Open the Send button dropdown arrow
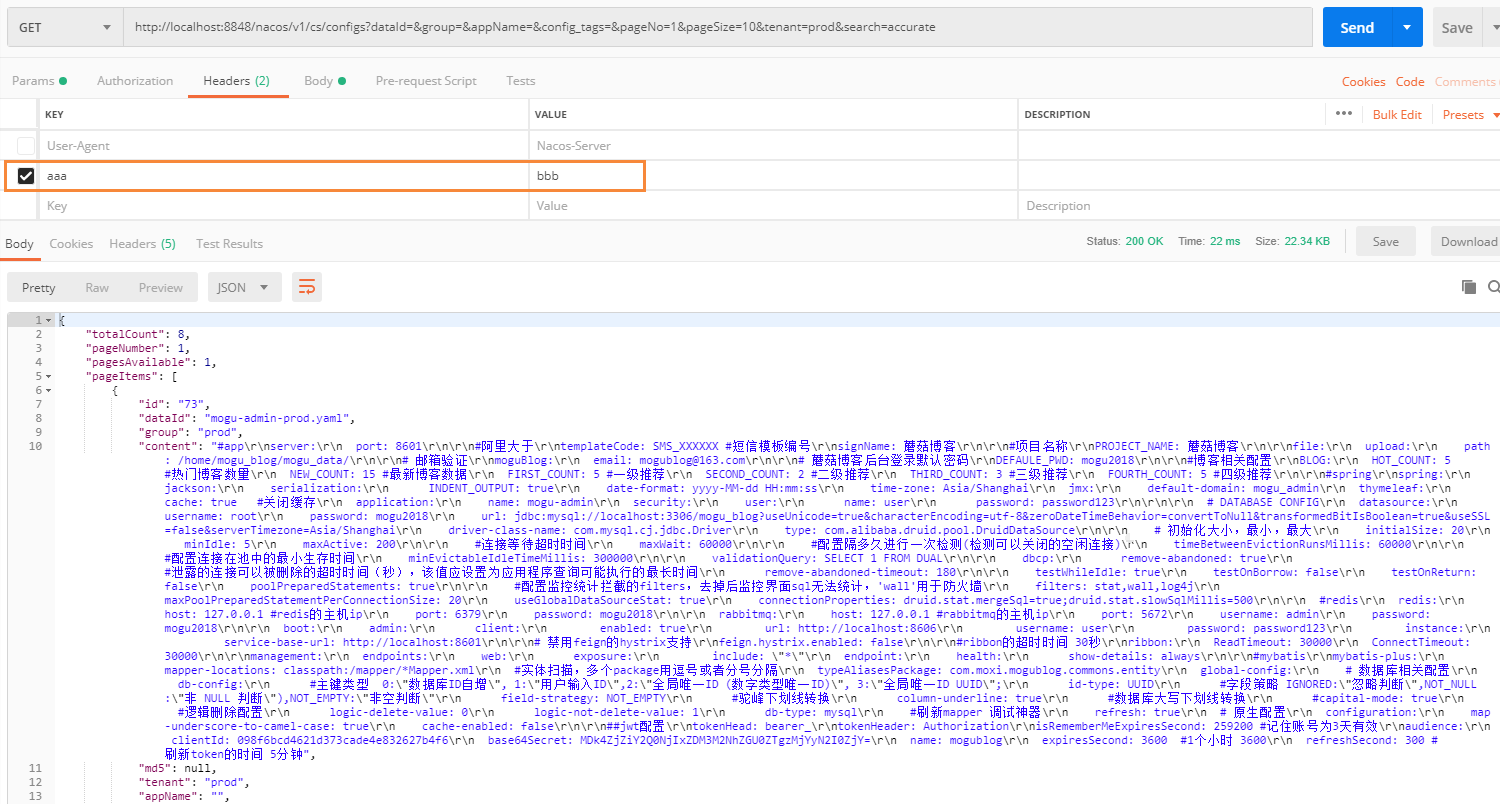Screen dimensions: 1500x804 click(1407, 28)
